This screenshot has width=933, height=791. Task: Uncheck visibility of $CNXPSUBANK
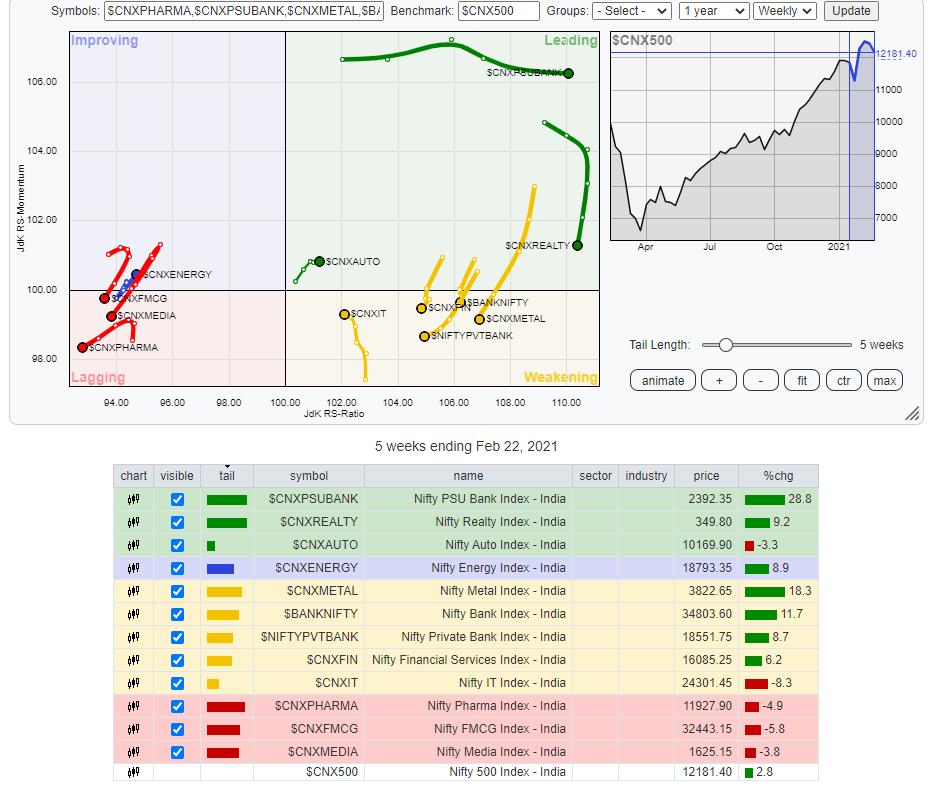[177, 499]
